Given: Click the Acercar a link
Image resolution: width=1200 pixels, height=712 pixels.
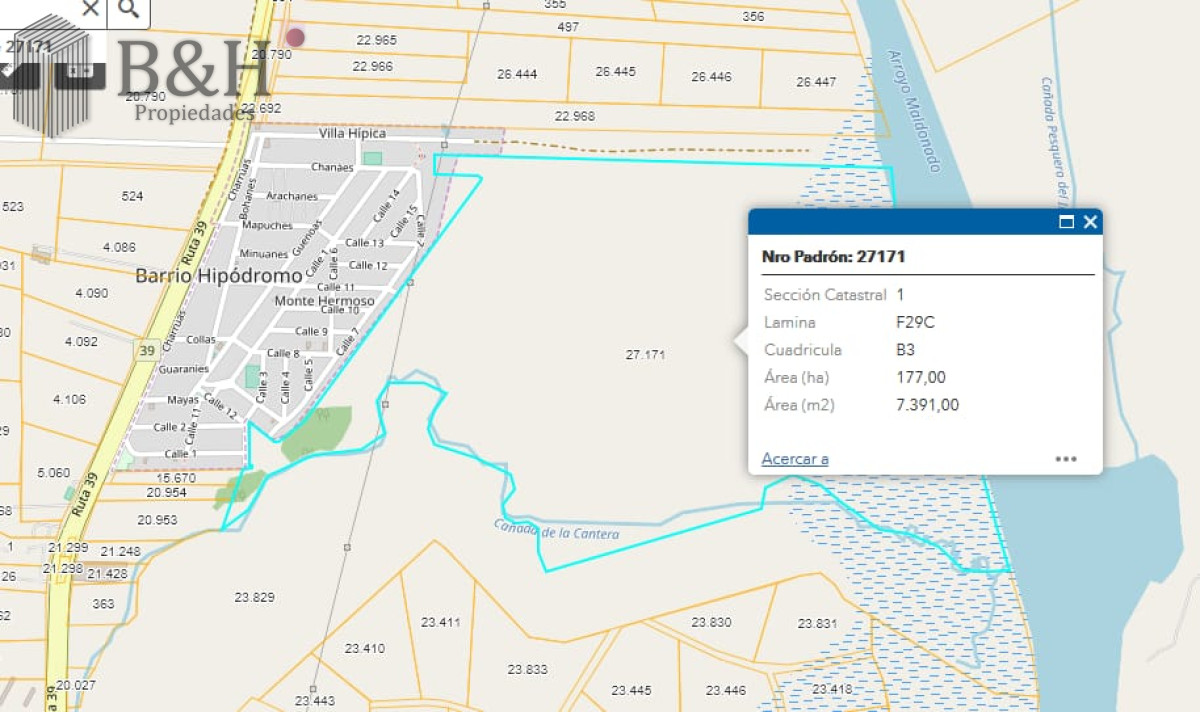Looking at the screenshot, I should pos(795,459).
